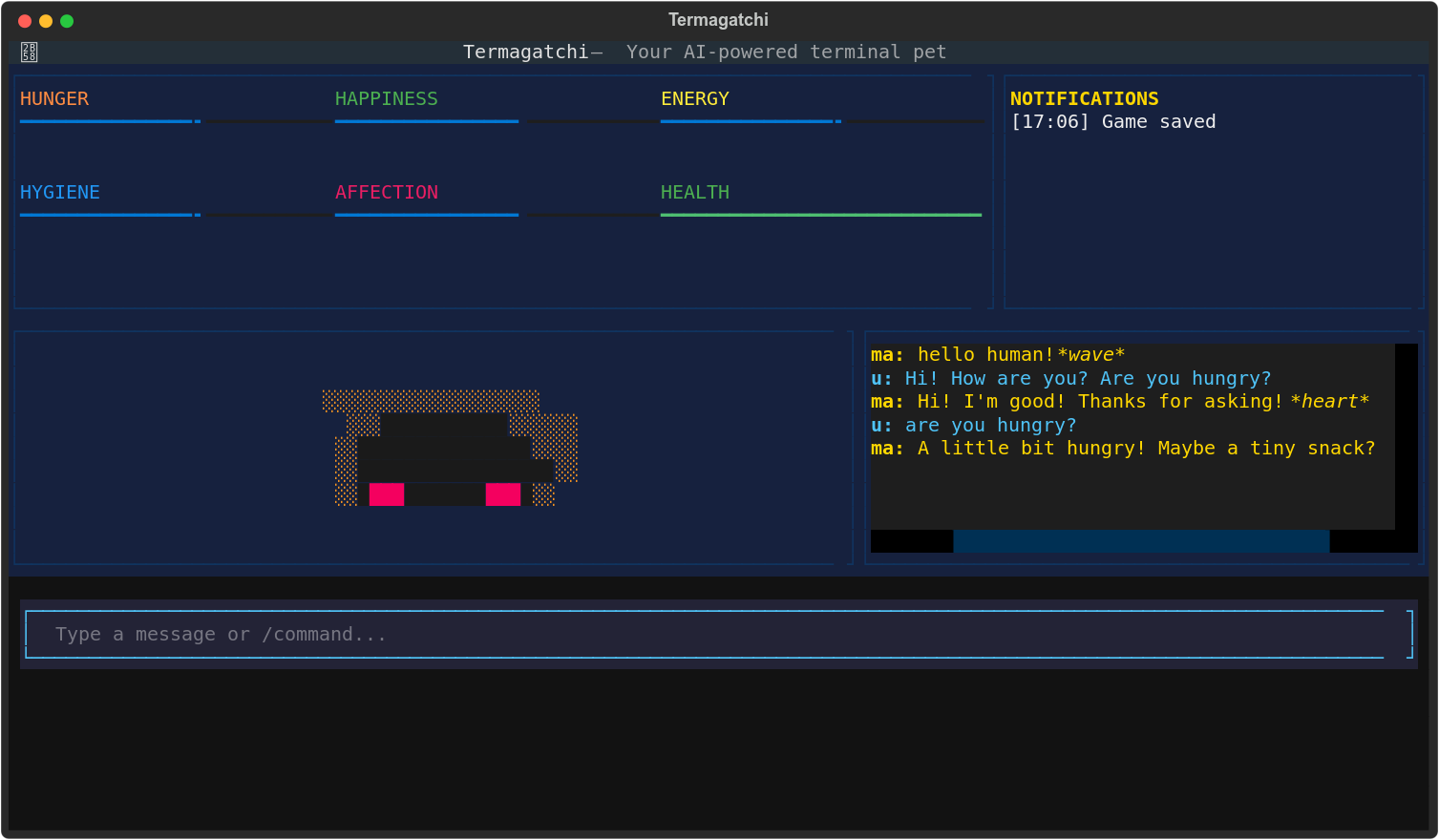Focus the "Type a message or /command" input
The height and width of the screenshot is (840, 1439).
point(704,635)
